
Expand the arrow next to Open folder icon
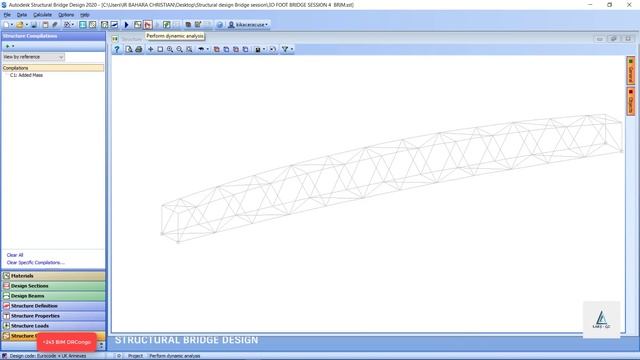[x=26, y=25]
